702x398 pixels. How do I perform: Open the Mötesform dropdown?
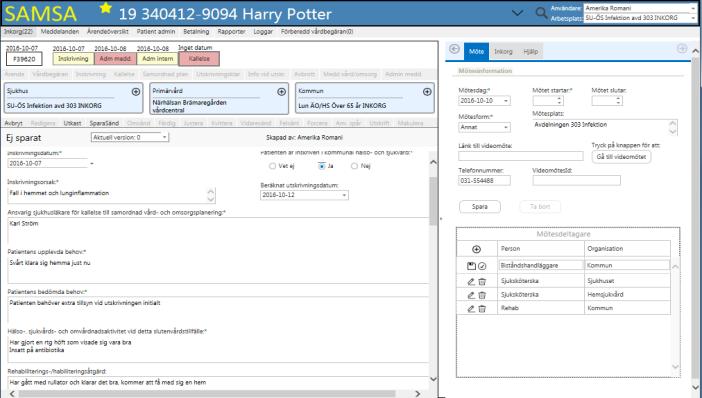click(484, 128)
